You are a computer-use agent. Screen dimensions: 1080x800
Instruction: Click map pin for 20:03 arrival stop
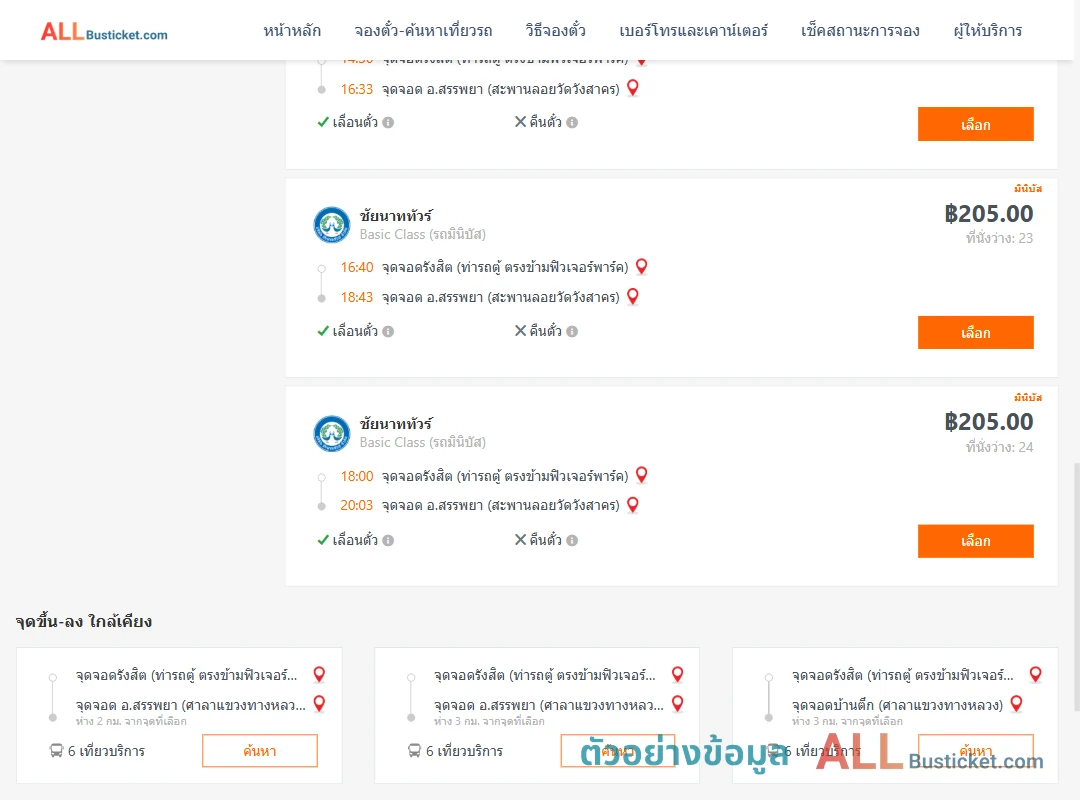(x=632, y=504)
